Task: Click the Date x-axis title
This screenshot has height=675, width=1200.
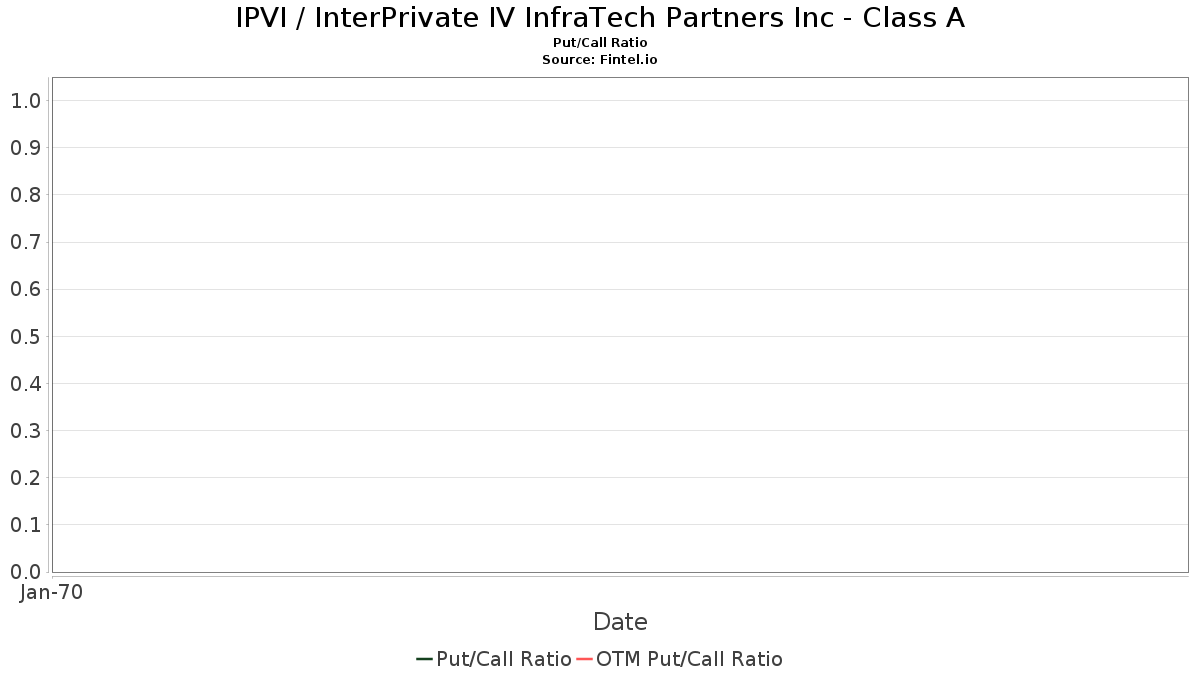Action: coord(620,622)
